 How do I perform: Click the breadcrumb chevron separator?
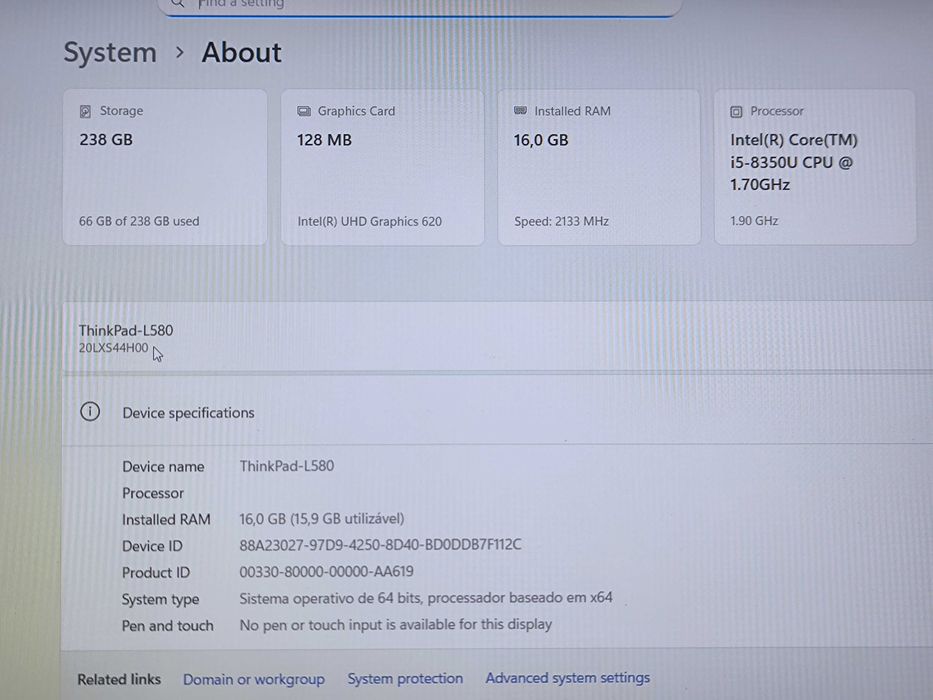click(180, 52)
